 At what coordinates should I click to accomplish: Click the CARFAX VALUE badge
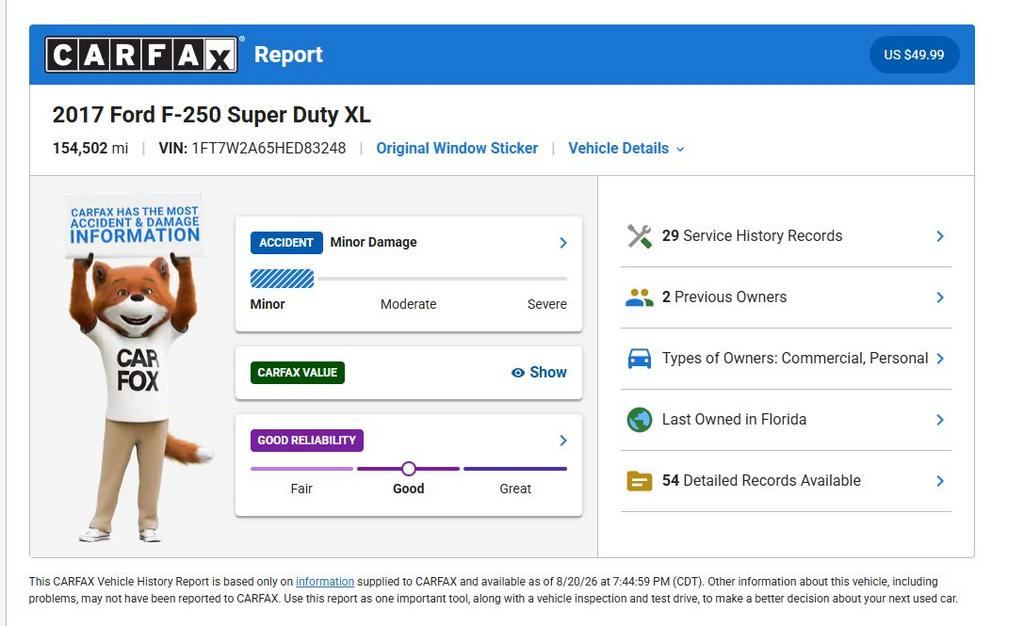pos(297,373)
